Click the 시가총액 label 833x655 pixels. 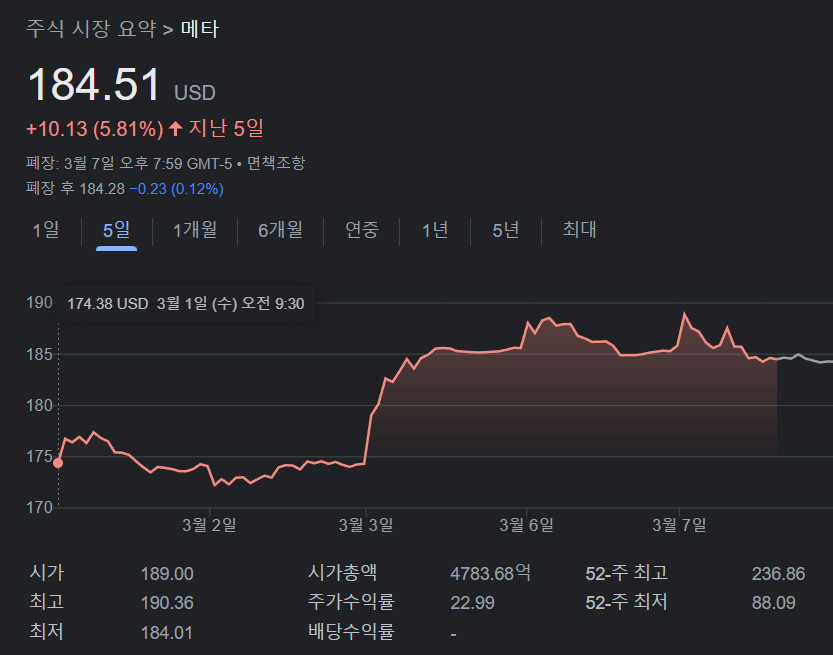(342, 573)
